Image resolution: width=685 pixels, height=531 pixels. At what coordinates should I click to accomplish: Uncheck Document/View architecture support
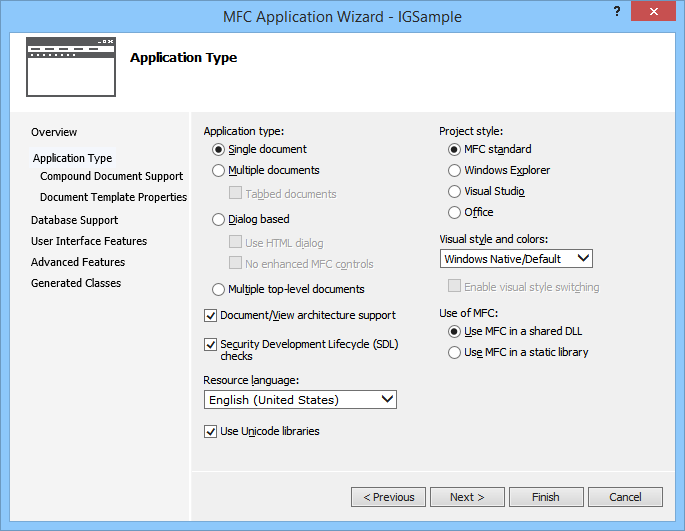(211, 316)
